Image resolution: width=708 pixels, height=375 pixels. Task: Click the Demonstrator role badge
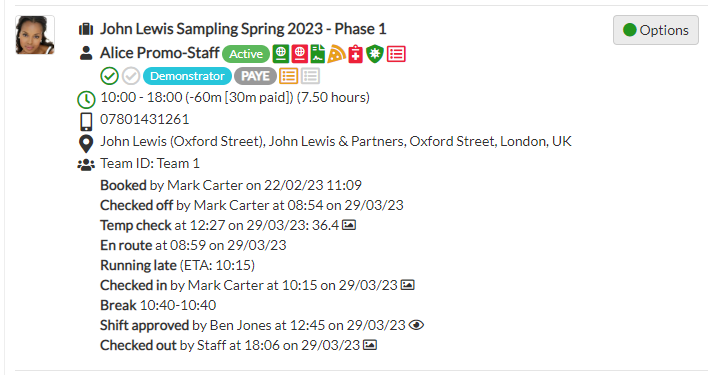(x=187, y=76)
